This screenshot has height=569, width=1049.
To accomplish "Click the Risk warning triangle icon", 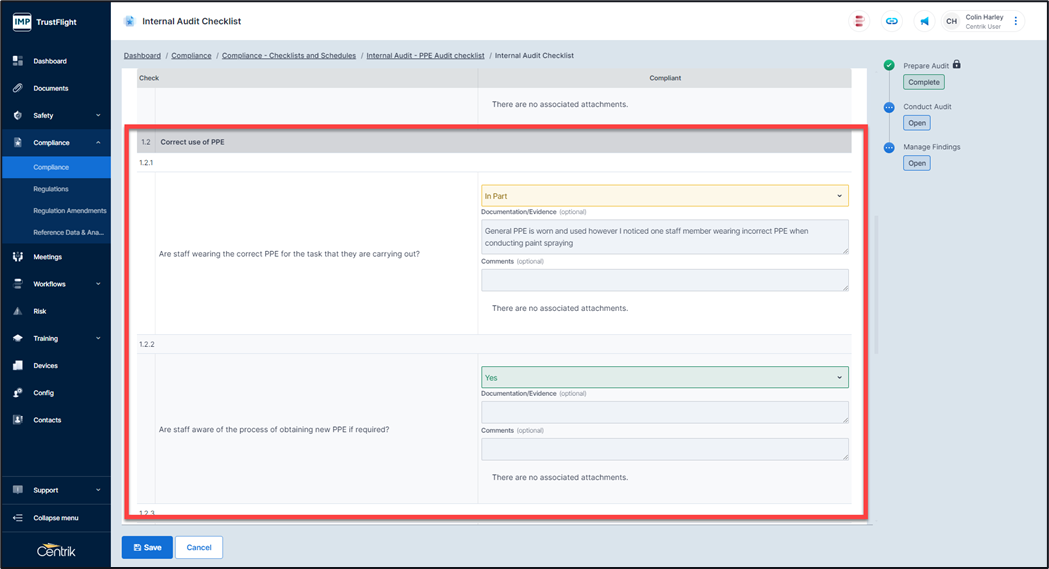I will [18, 311].
